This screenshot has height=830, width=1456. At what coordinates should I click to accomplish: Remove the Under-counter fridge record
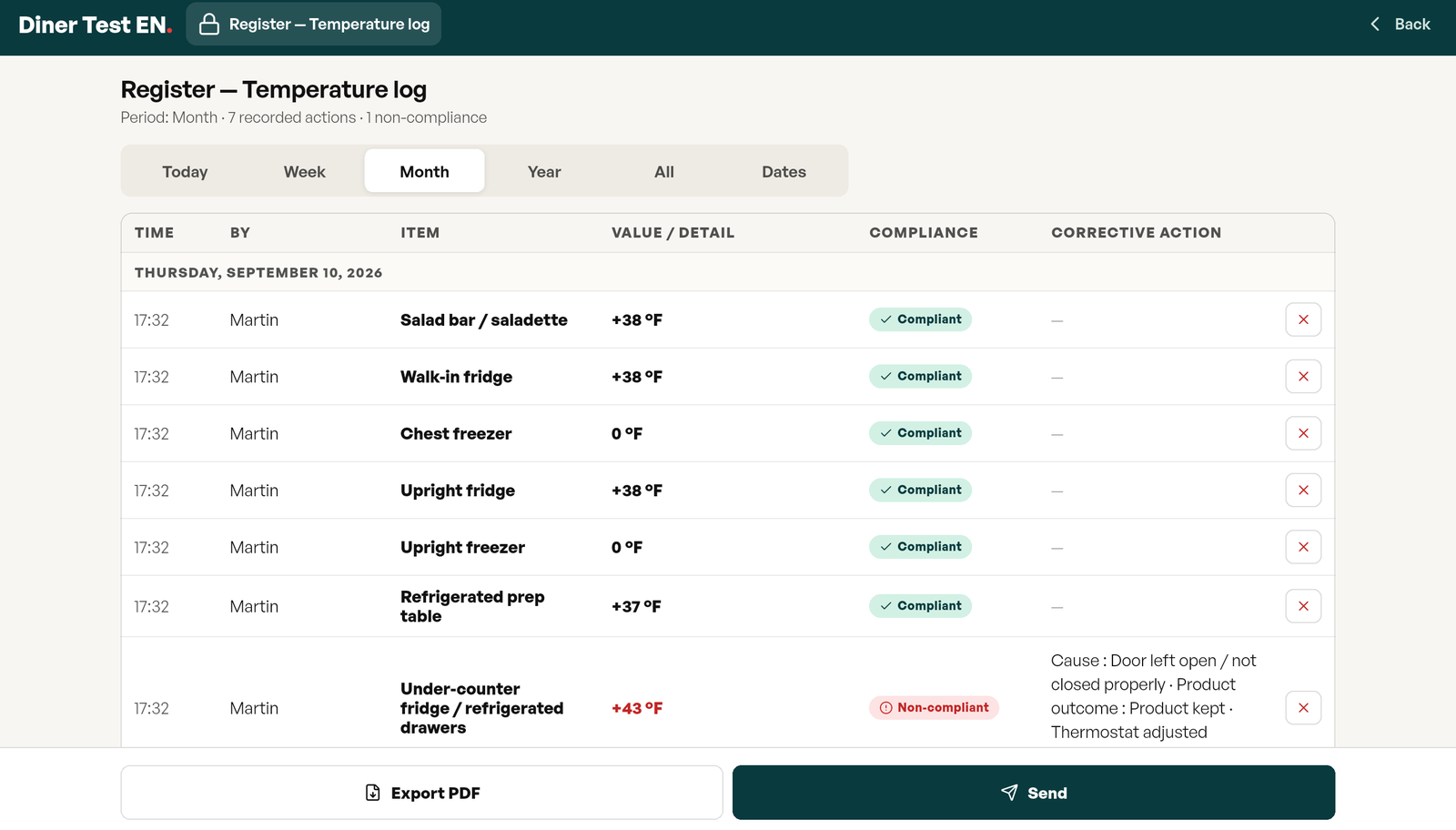pos(1303,708)
